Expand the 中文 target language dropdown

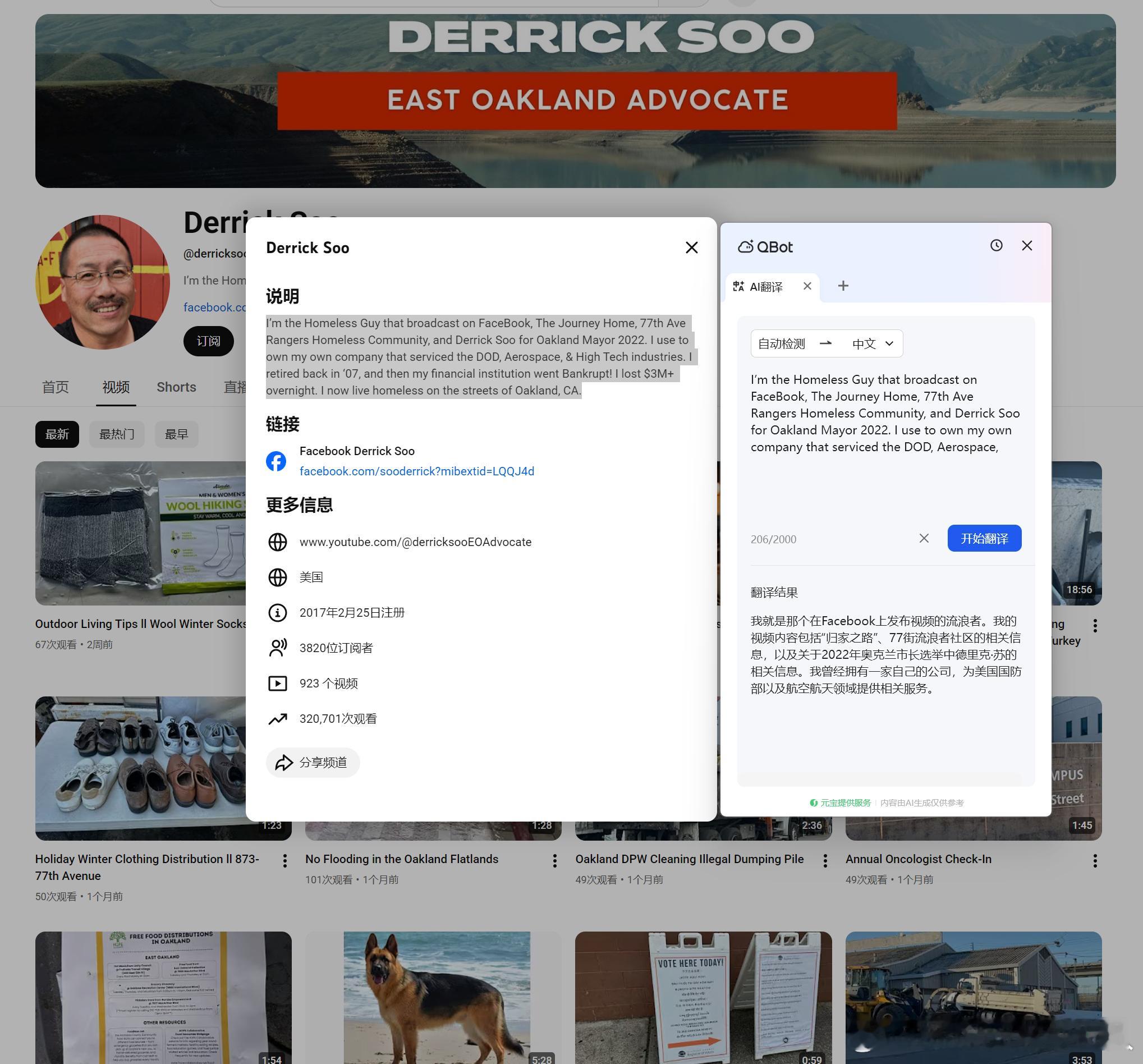click(872, 344)
